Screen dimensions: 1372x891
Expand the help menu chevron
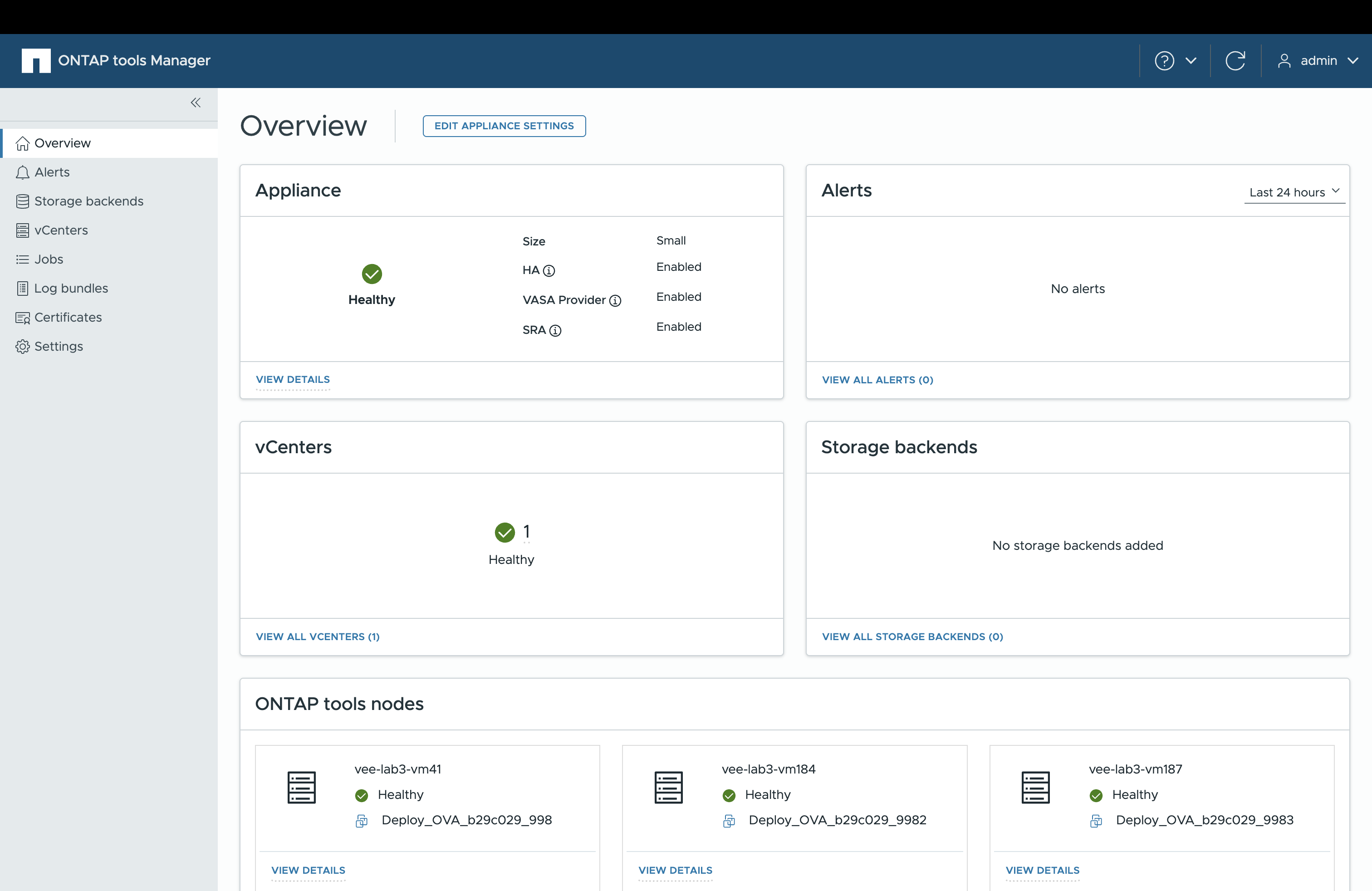pyautogui.click(x=1191, y=60)
